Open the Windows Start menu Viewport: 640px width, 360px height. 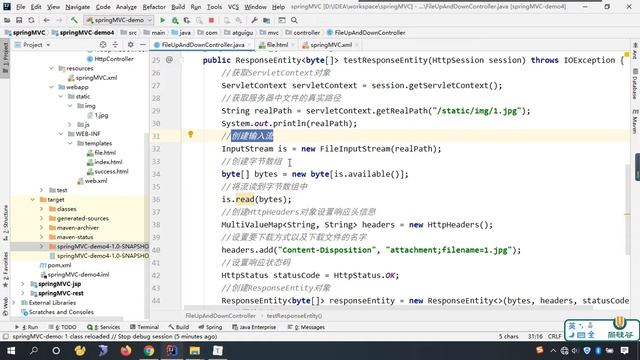tap(11, 351)
